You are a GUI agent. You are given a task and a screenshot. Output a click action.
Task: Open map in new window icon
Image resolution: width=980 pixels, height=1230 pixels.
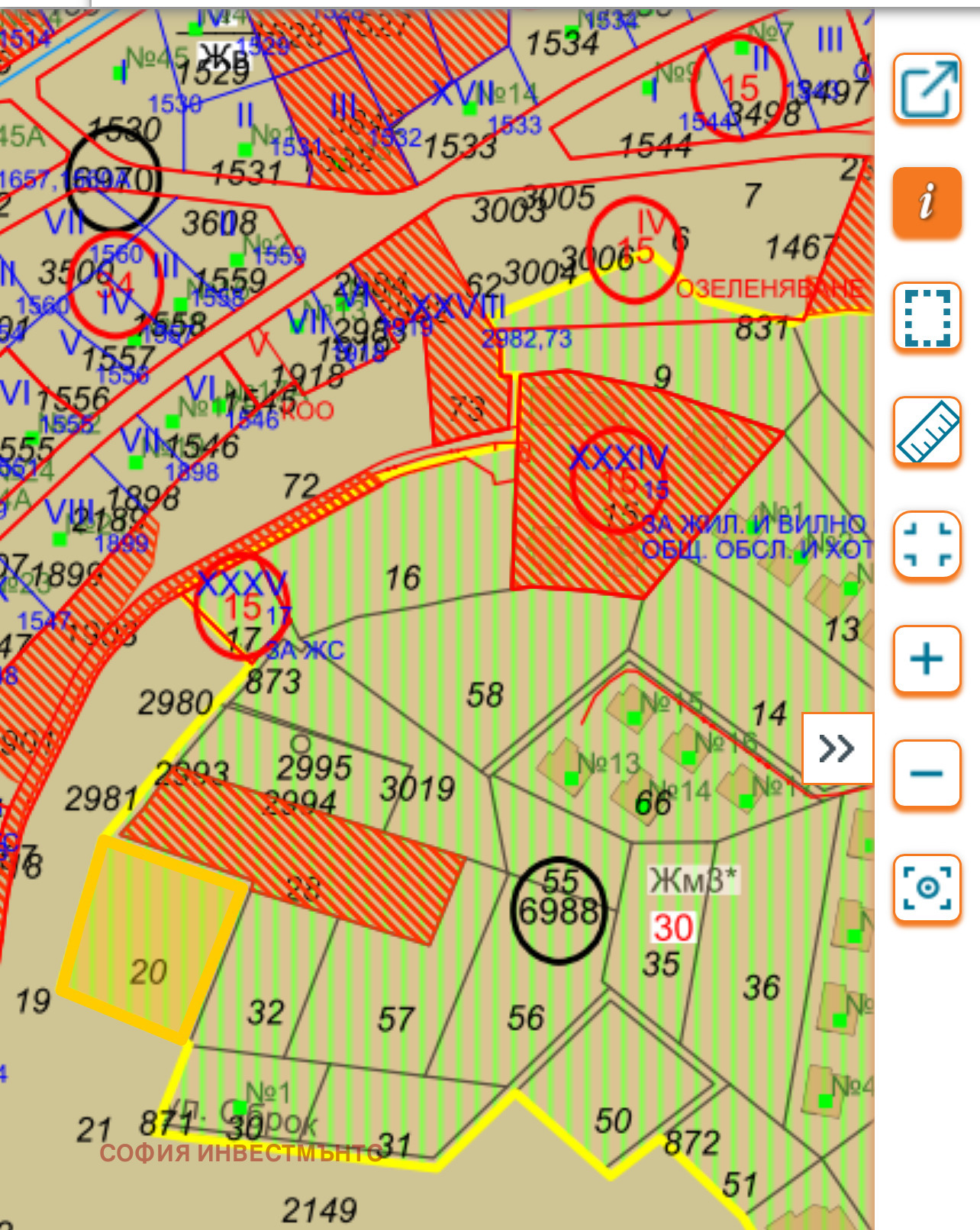click(x=927, y=87)
